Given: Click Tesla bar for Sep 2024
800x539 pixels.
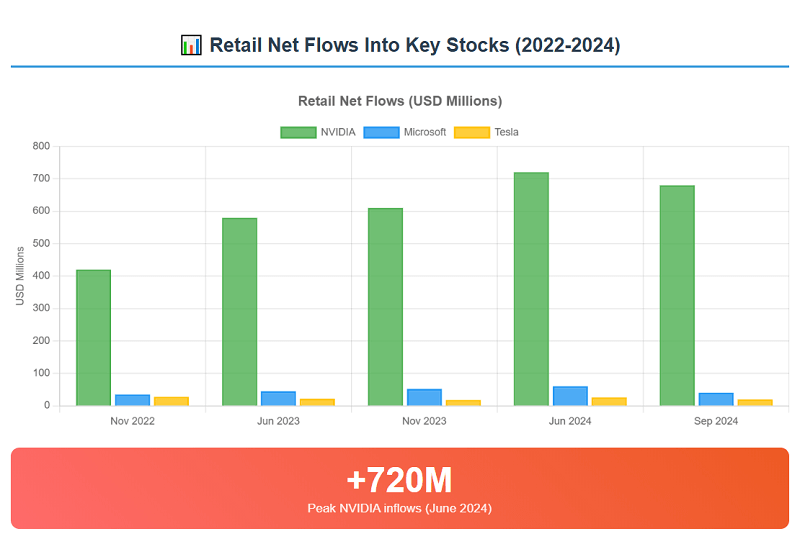Looking at the screenshot, I should point(755,402).
